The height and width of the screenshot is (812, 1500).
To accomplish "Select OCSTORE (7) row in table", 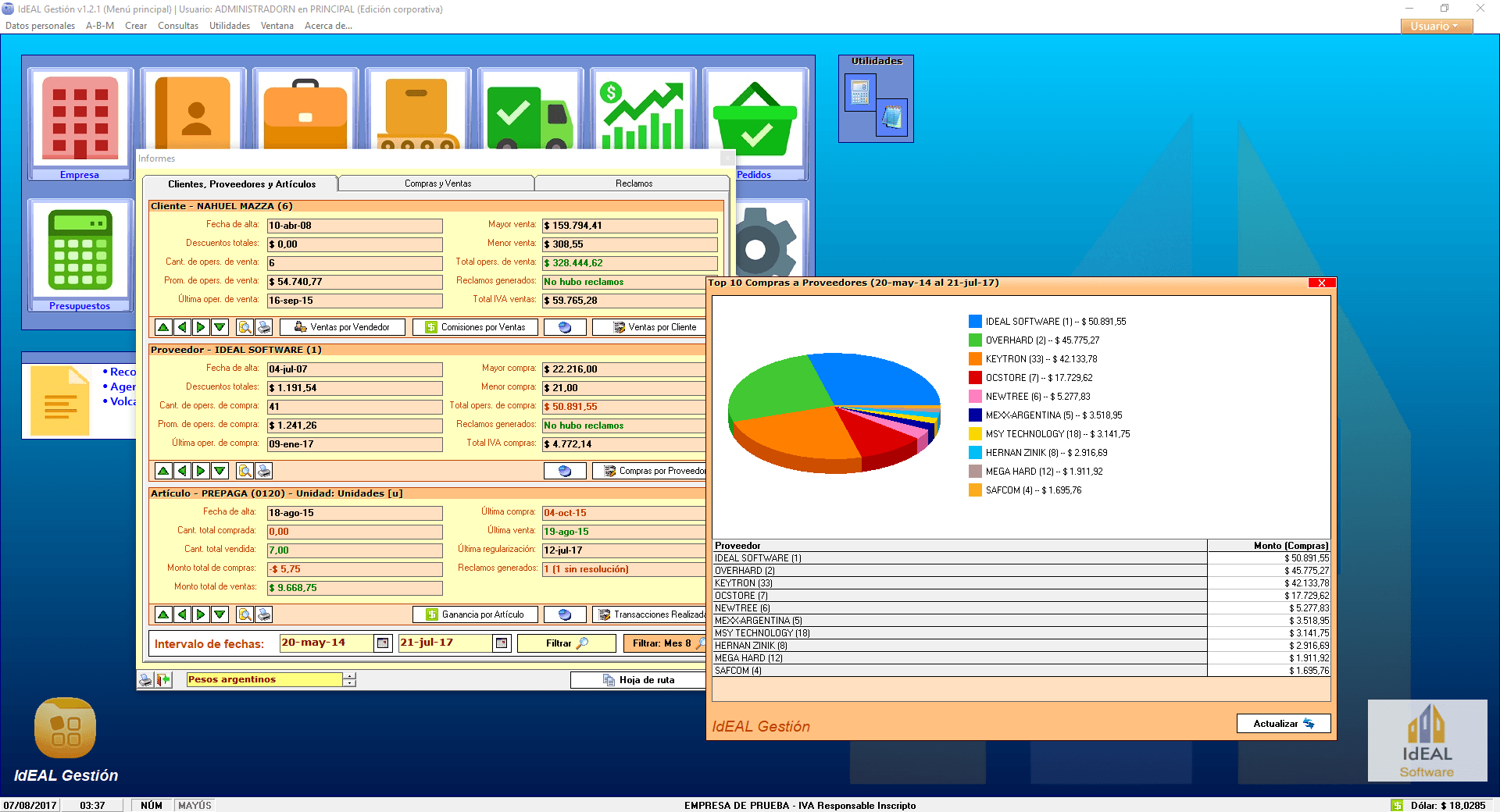I will [x=1021, y=596].
